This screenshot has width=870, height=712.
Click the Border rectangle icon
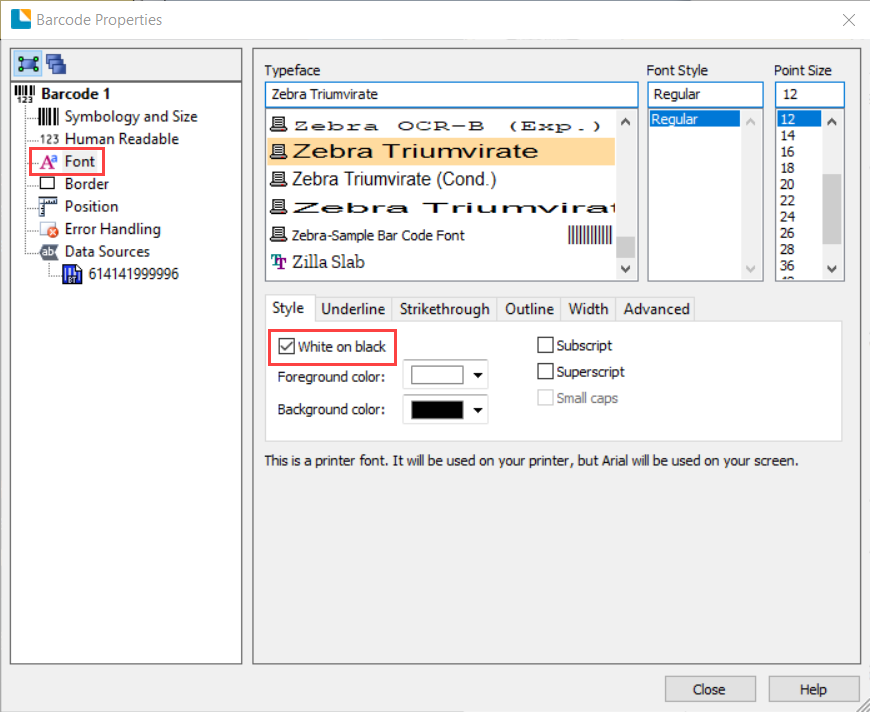[48, 183]
